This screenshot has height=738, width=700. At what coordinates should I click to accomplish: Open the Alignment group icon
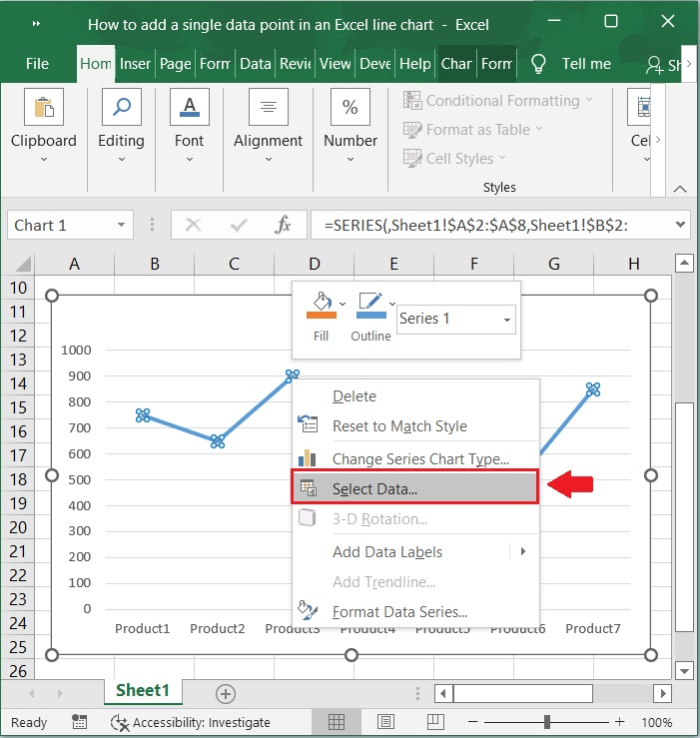pyautogui.click(x=268, y=107)
